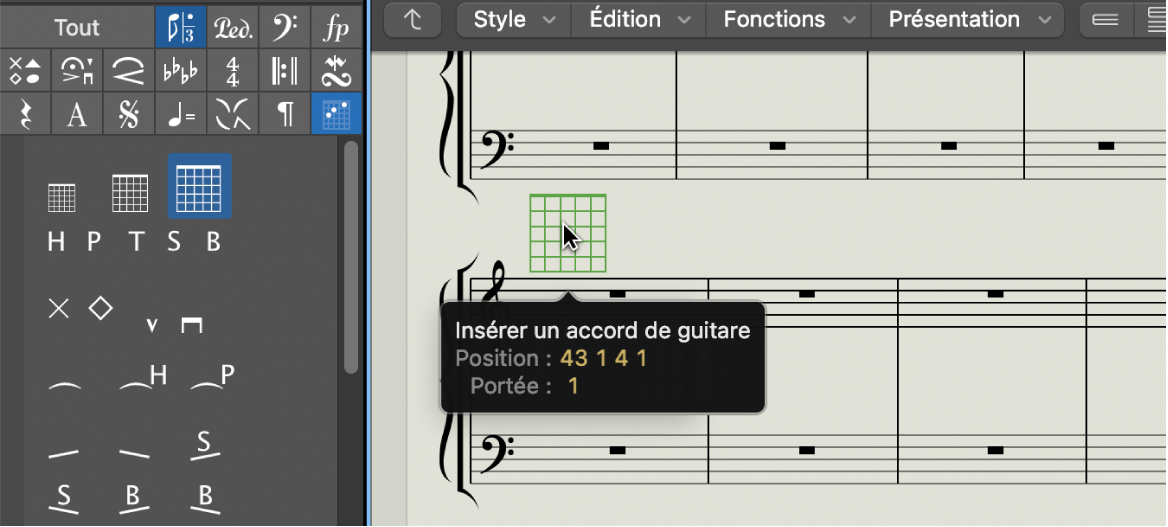Open the Fonctions dropdown menu
Image resolution: width=1168 pixels, height=527 pixels.
[788, 19]
